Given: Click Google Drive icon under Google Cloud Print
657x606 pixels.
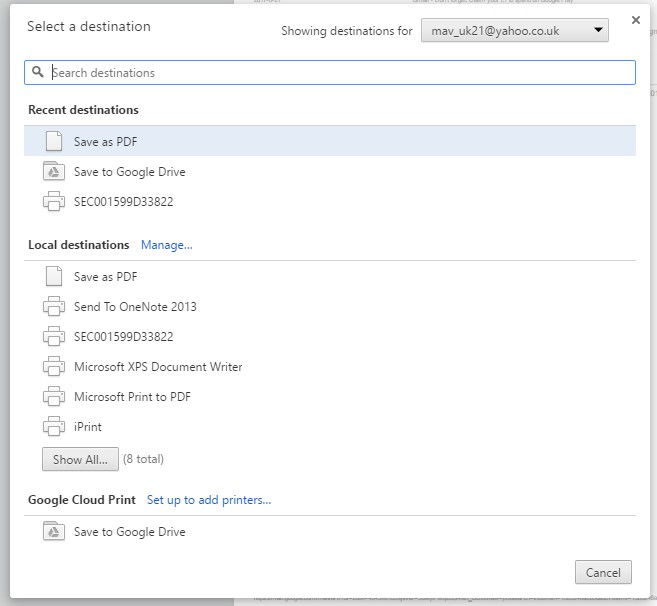Looking at the screenshot, I should click(53, 532).
